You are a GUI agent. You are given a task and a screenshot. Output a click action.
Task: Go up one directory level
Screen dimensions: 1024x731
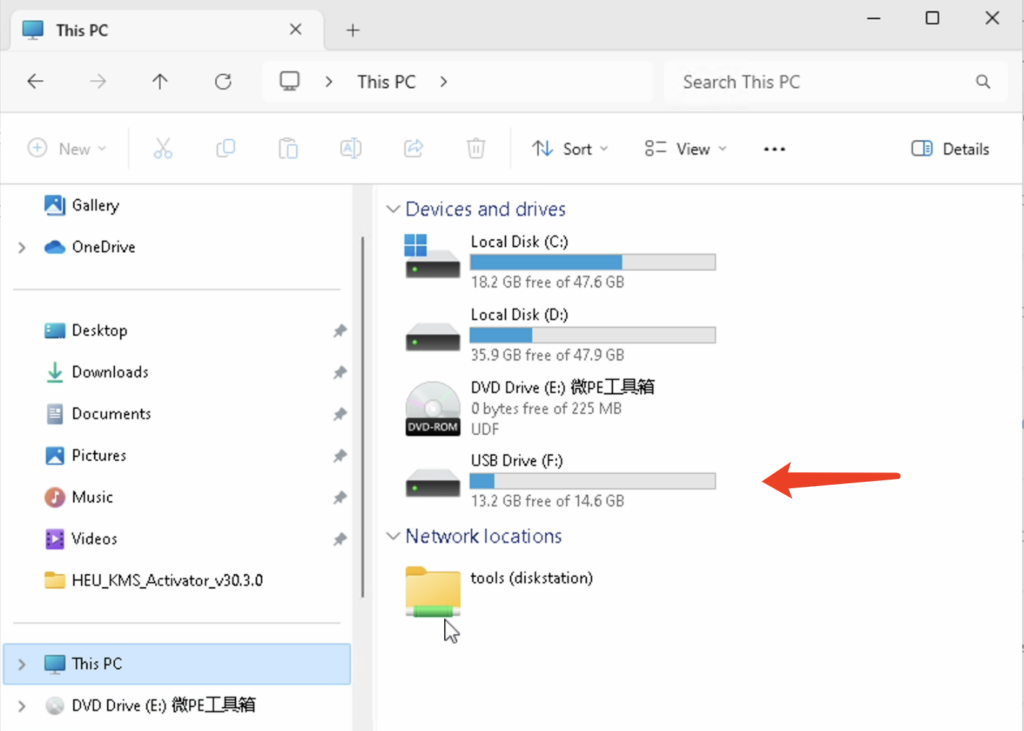(160, 82)
